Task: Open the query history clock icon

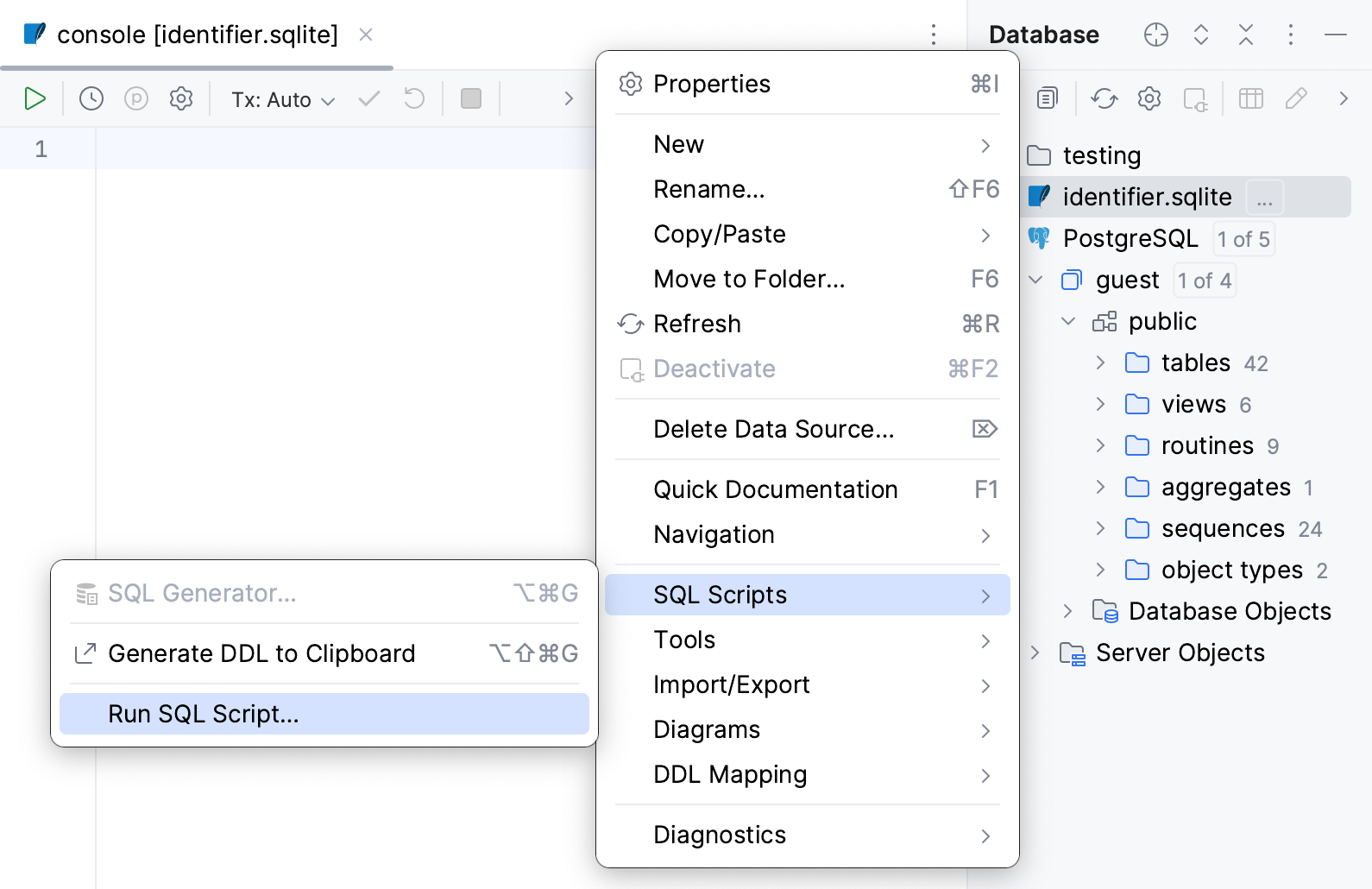Action: [x=91, y=99]
